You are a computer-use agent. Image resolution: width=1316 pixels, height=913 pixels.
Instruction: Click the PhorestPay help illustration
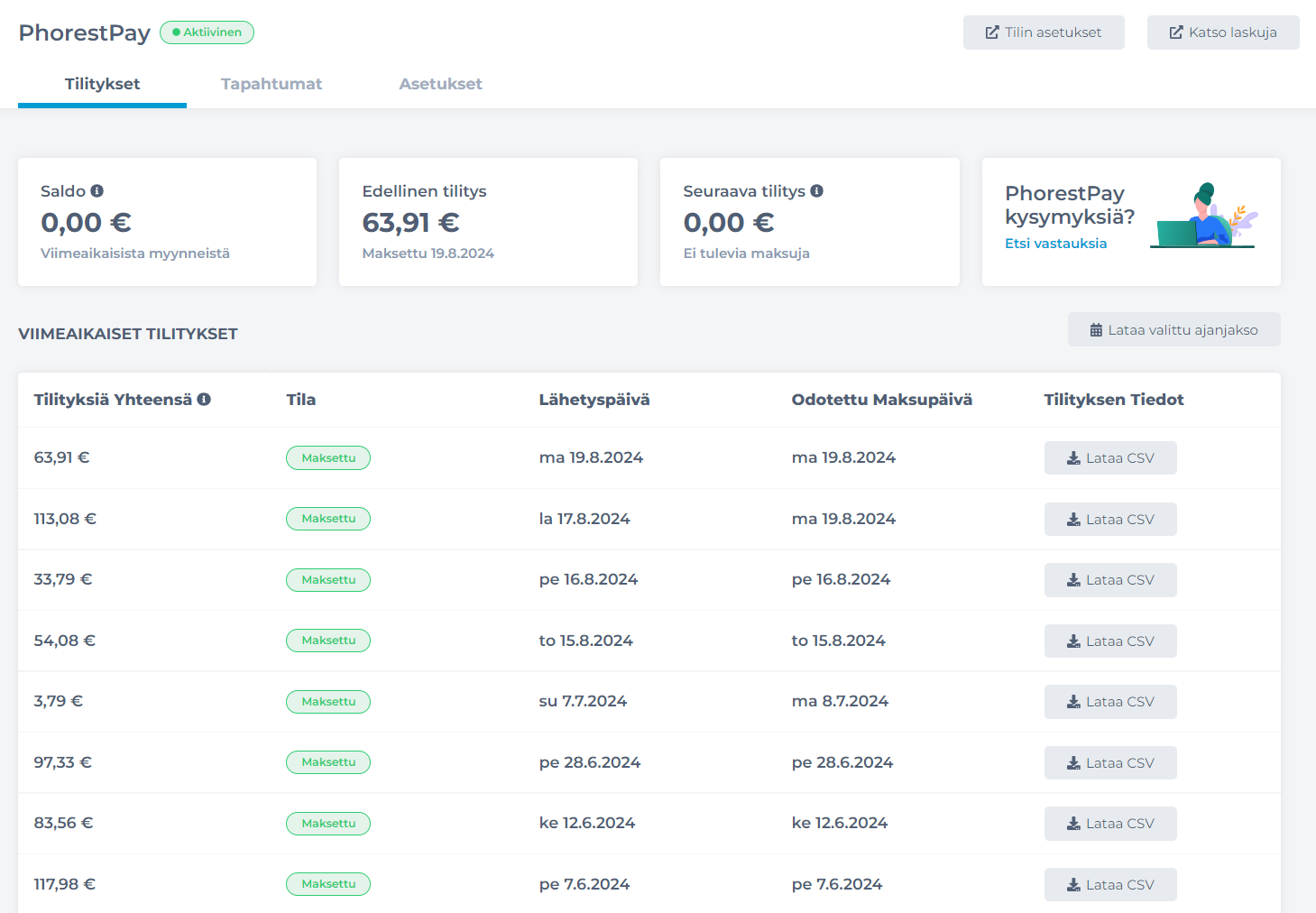point(1204,216)
